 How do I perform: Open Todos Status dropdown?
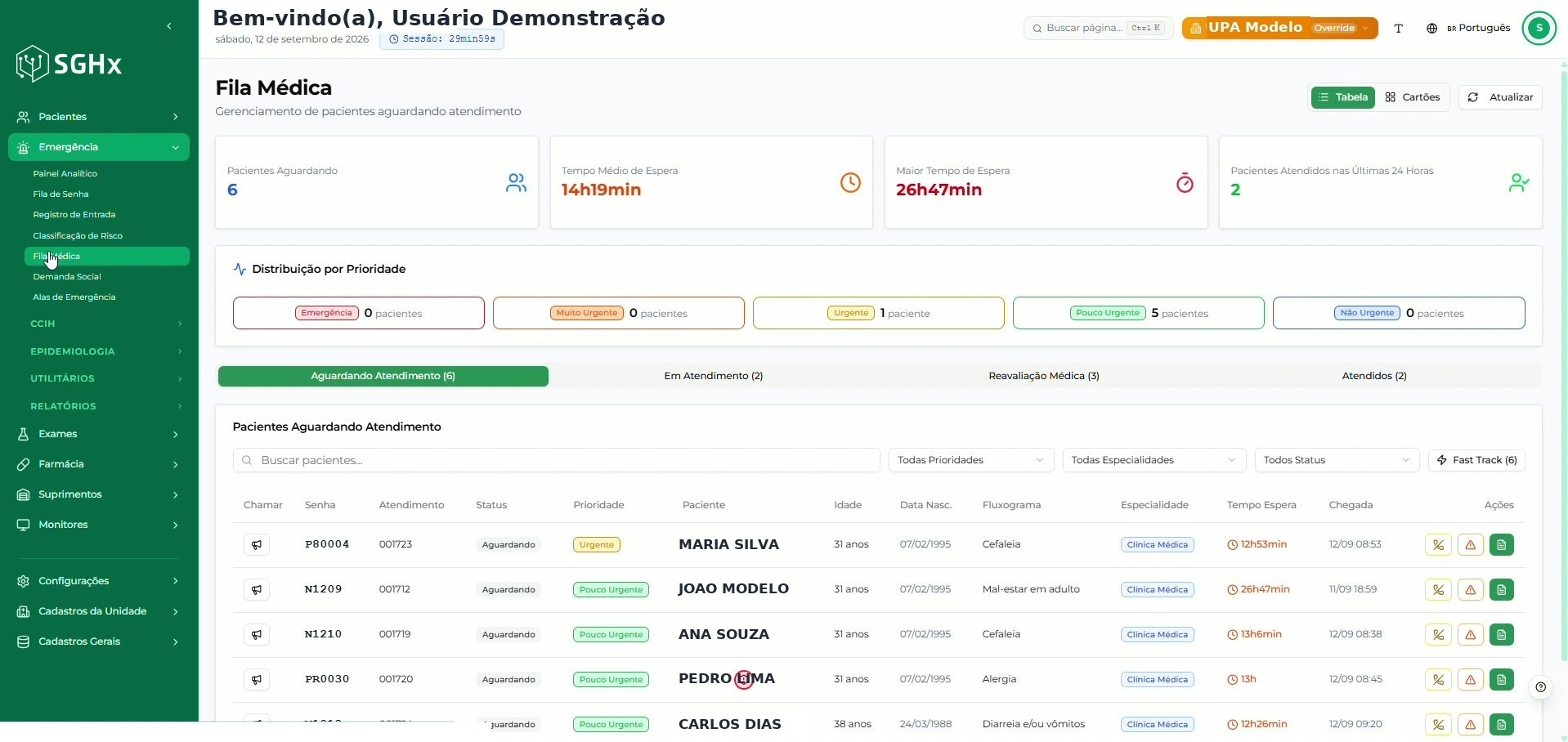click(x=1337, y=460)
